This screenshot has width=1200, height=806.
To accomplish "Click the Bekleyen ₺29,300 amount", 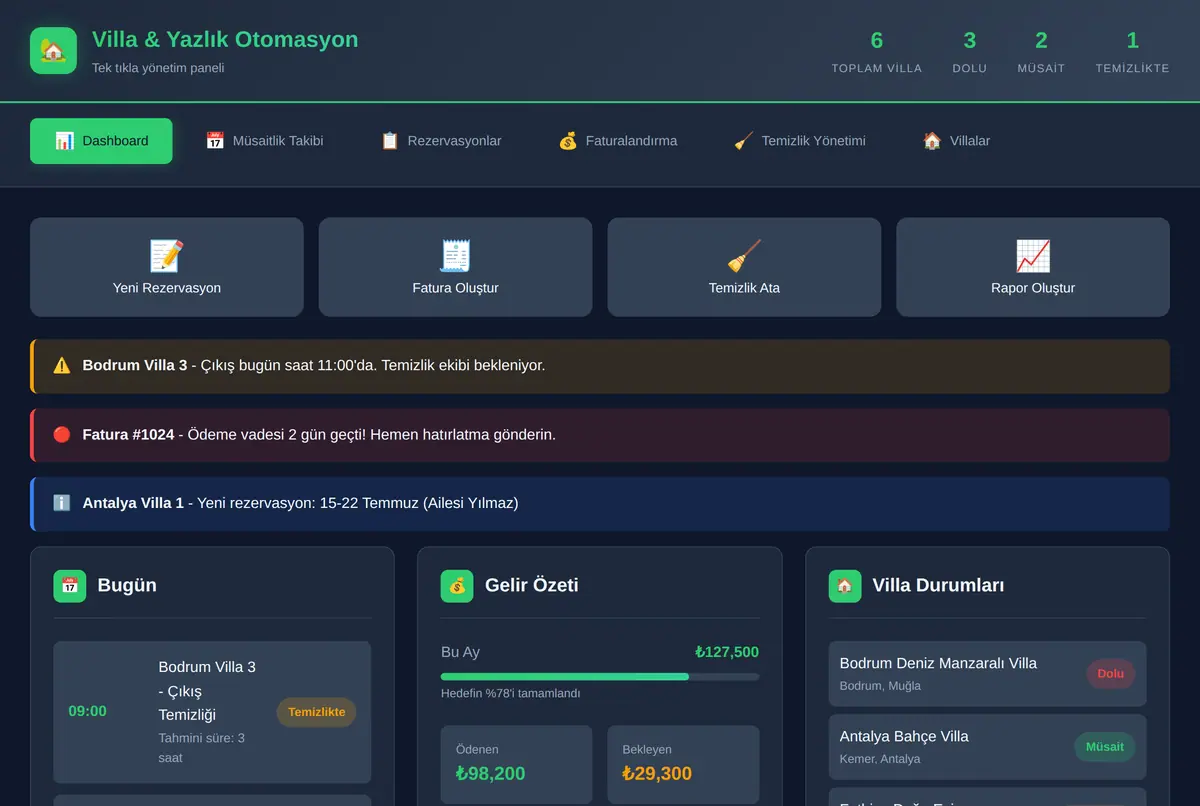I will pos(659,773).
